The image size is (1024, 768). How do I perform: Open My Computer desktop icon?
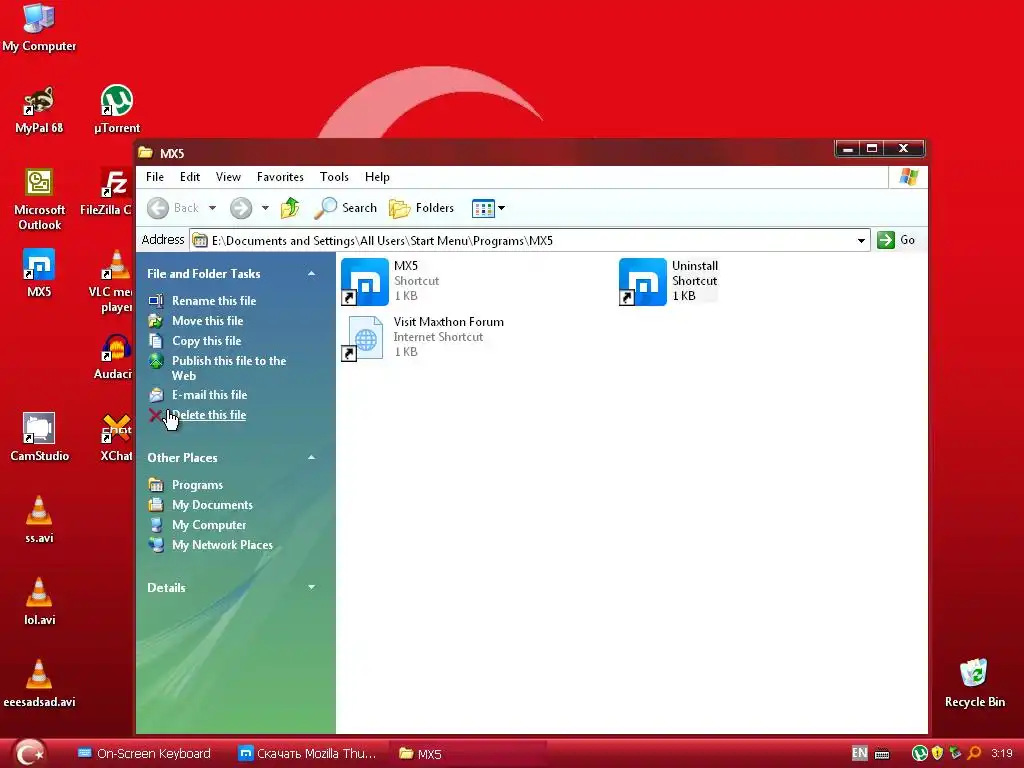click(39, 27)
